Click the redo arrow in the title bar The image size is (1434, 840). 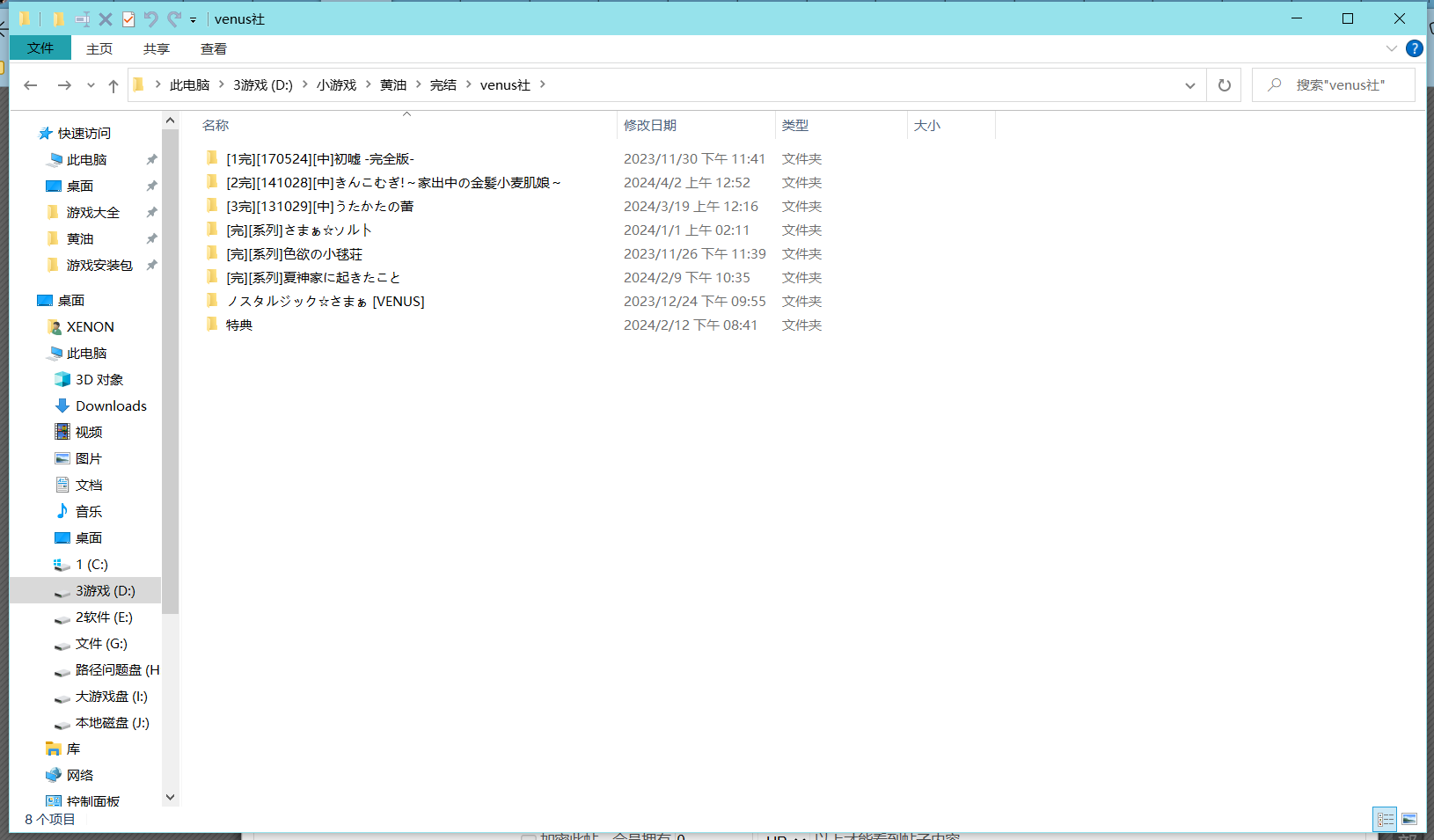[x=174, y=19]
